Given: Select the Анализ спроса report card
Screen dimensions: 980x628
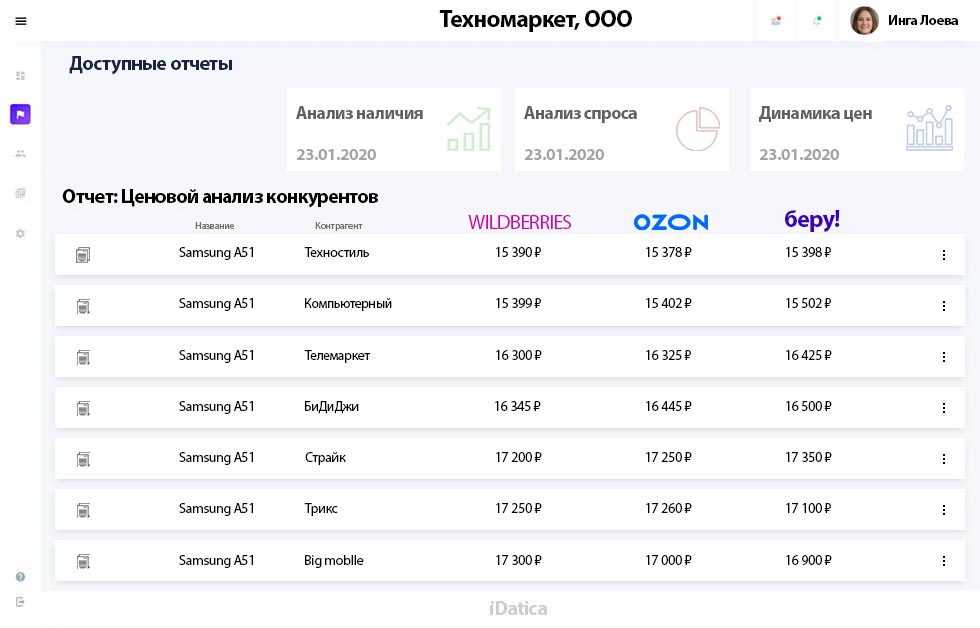Looking at the screenshot, I should tap(621, 129).
